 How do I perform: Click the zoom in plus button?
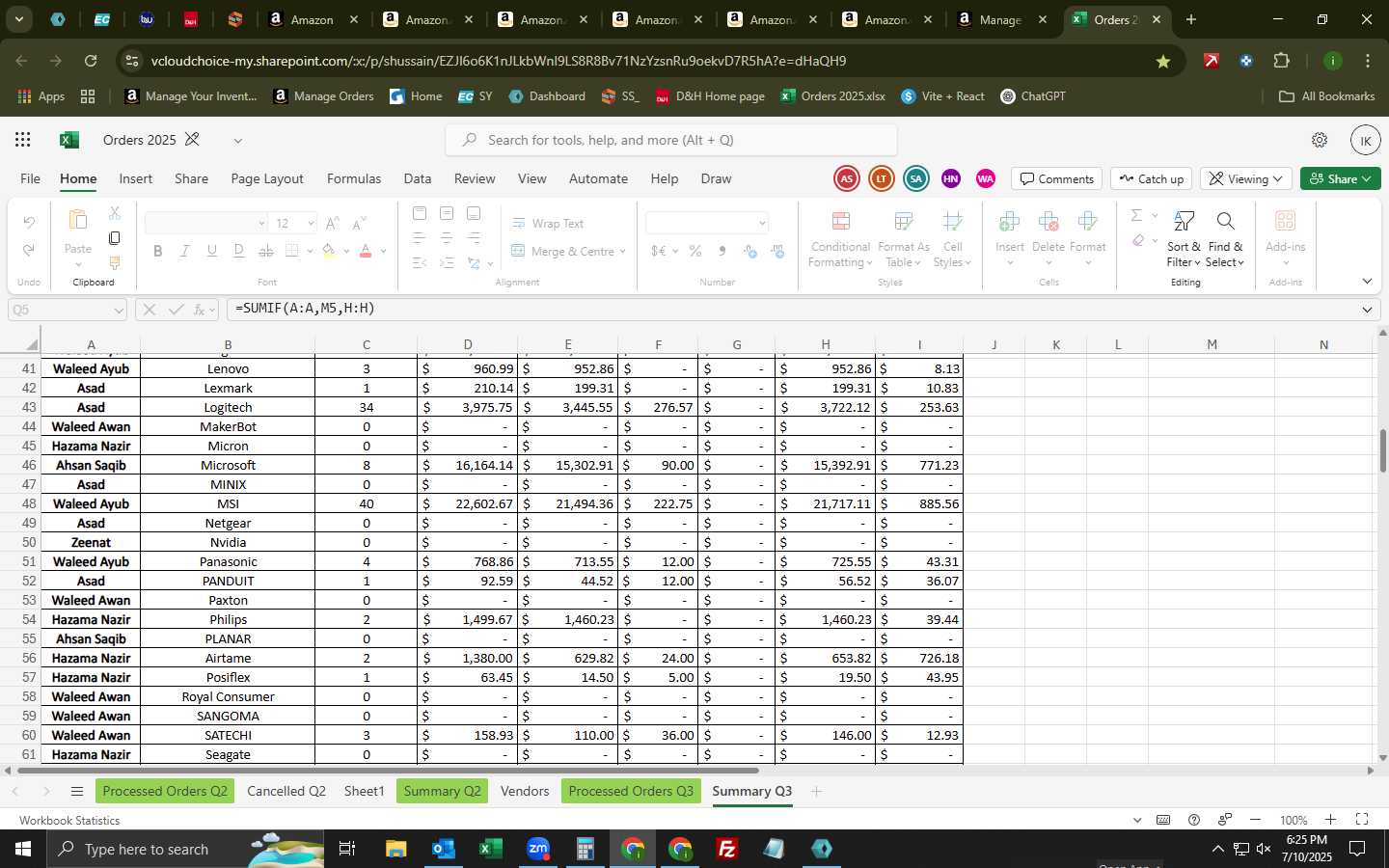point(1330,820)
